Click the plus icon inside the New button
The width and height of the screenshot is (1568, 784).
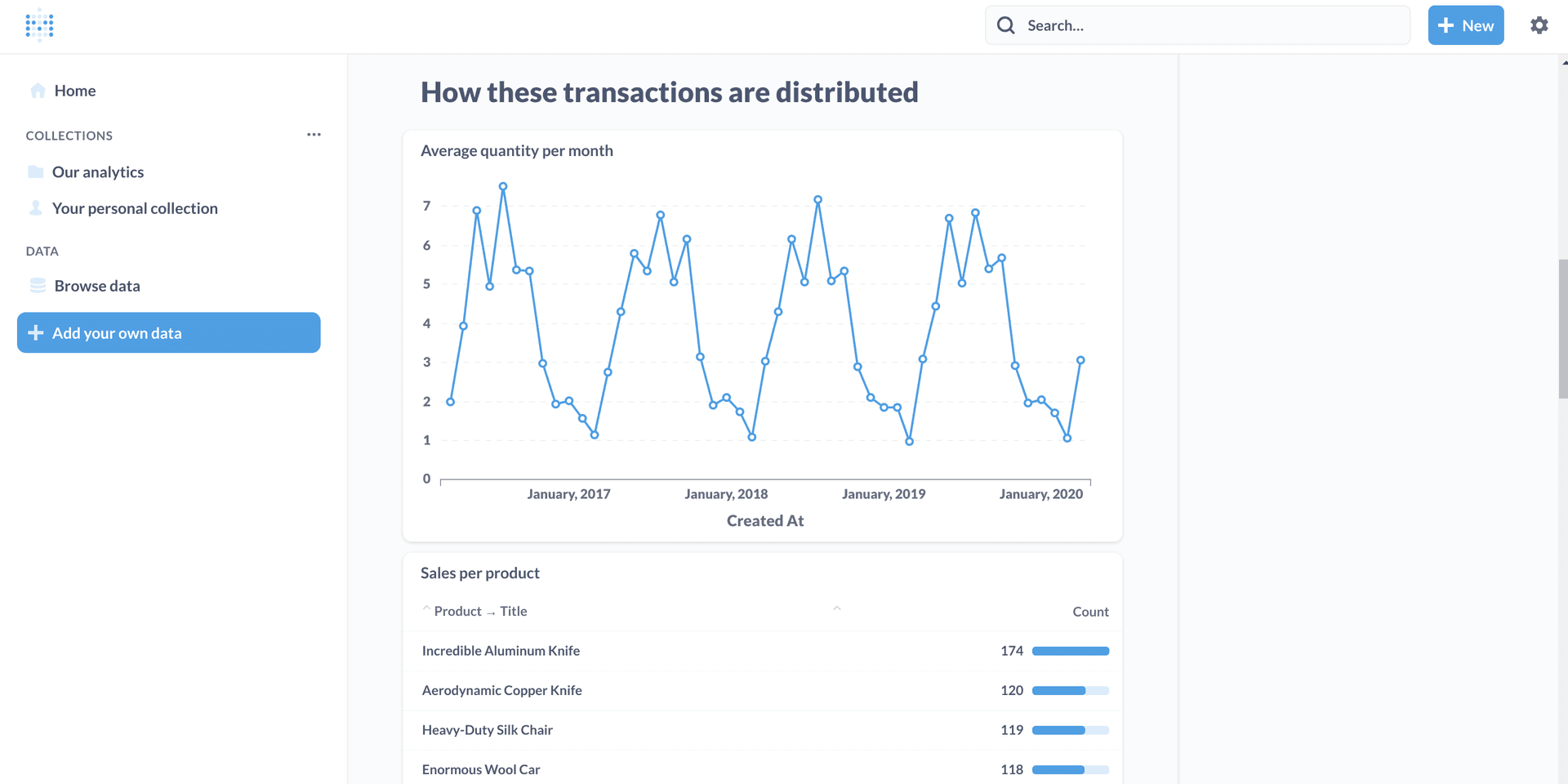tap(1445, 25)
